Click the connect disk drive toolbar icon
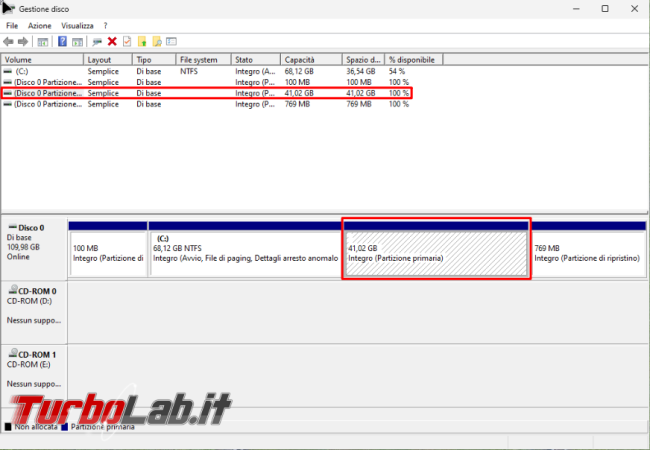This screenshot has width=650, height=450. [x=97, y=41]
